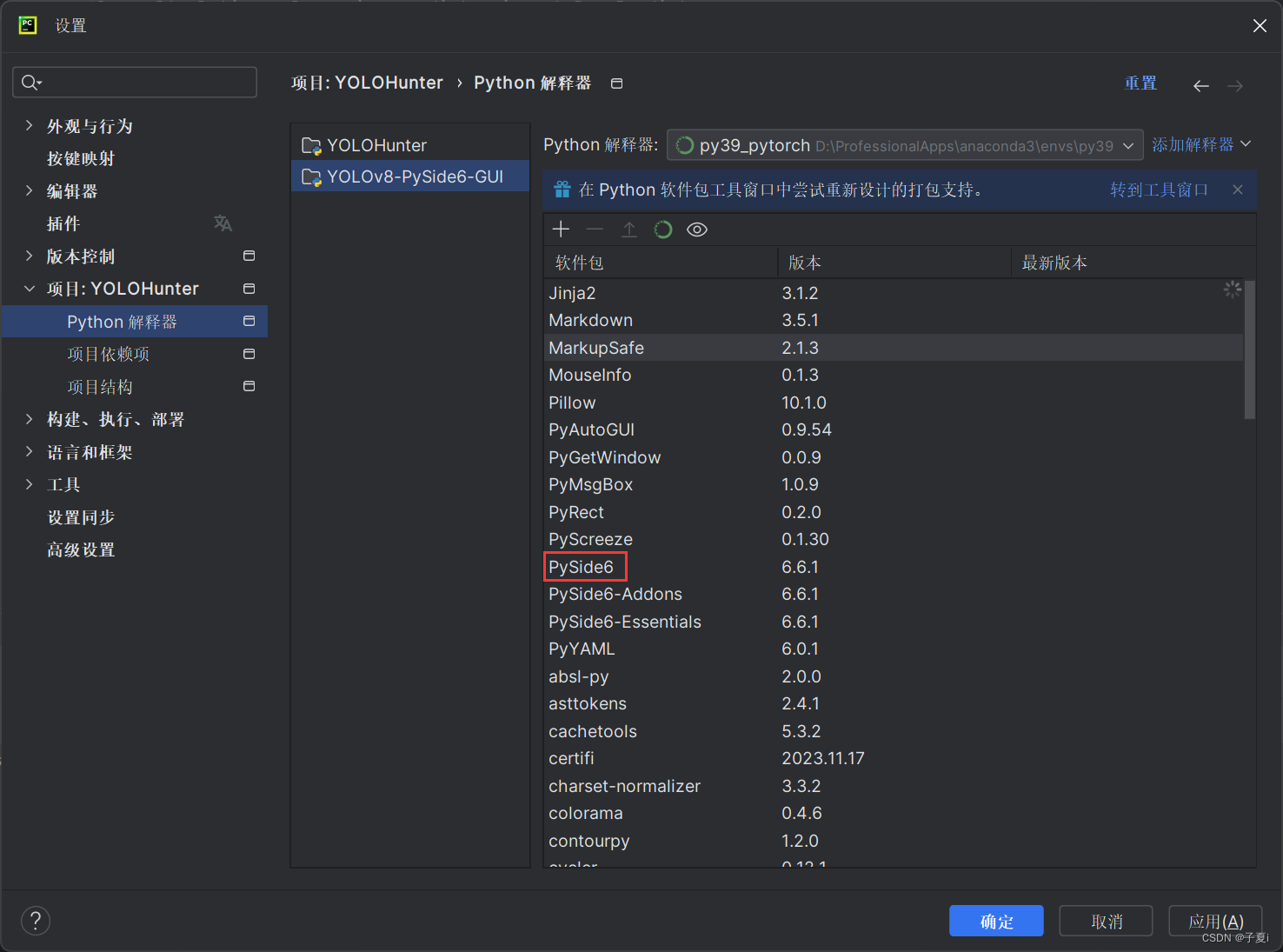Click the 重置 link
The height and width of the screenshot is (952, 1283).
click(1140, 83)
